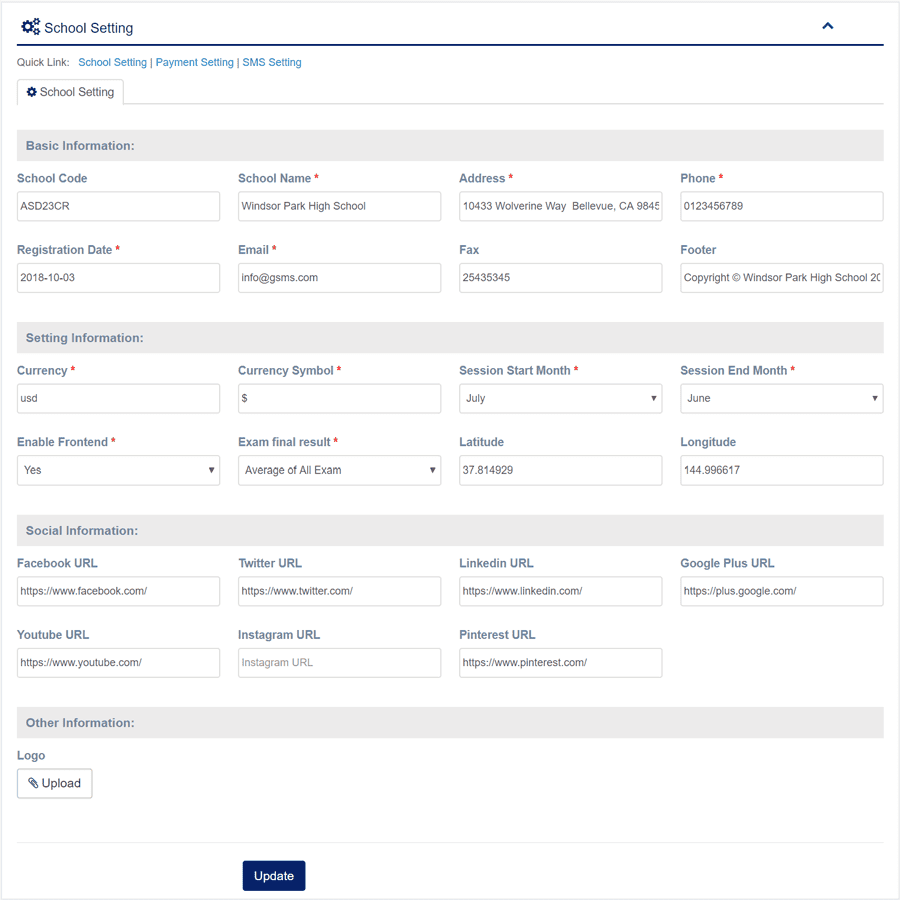This screenshot has width=900, height=900.
Task: Click the empty Instagram URL field
Action: coord(339,662)
